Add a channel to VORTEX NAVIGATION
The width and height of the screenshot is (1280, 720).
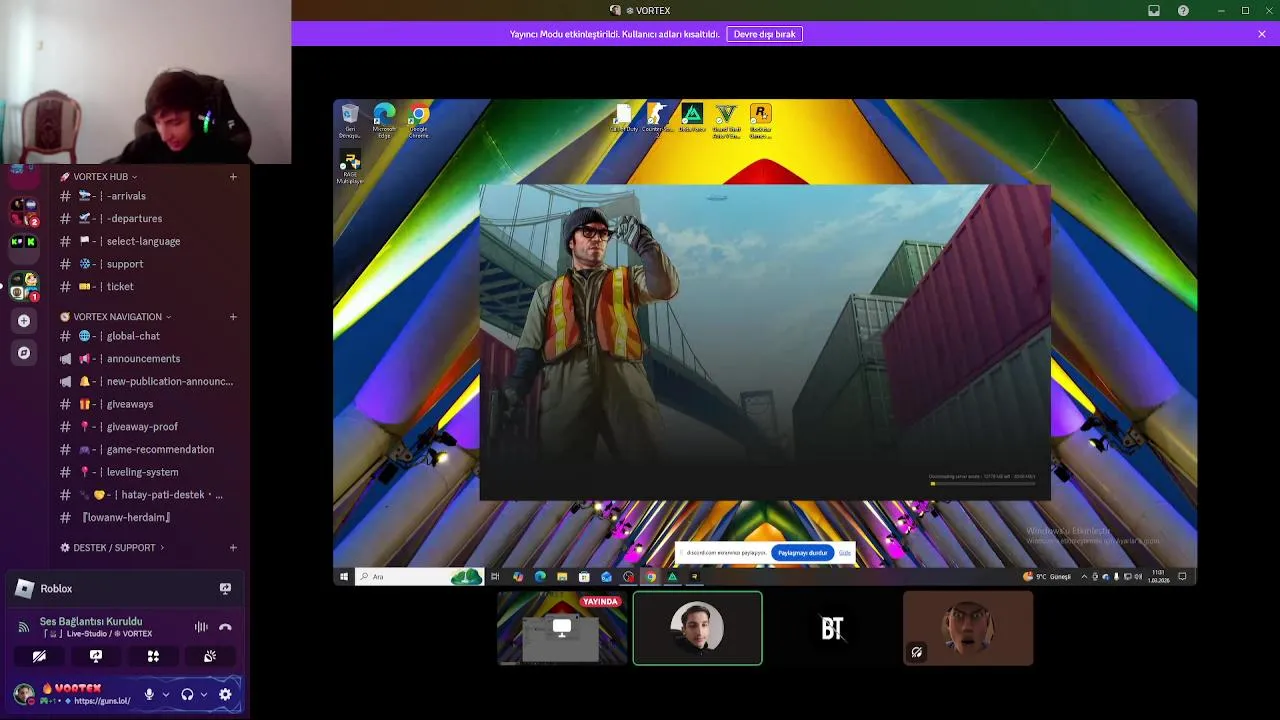point(233,317)
